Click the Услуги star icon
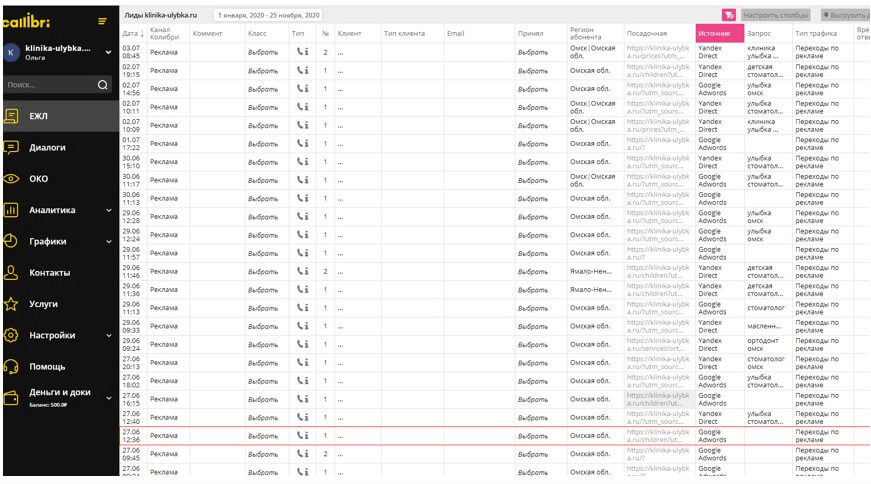The width and height of the screenshot is (871, 484). pos(11,303)
